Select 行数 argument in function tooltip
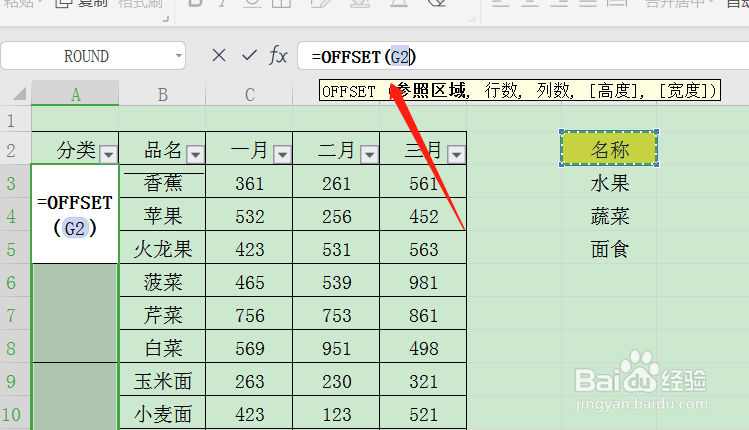749x430 pixels. [x=502, y=90]
